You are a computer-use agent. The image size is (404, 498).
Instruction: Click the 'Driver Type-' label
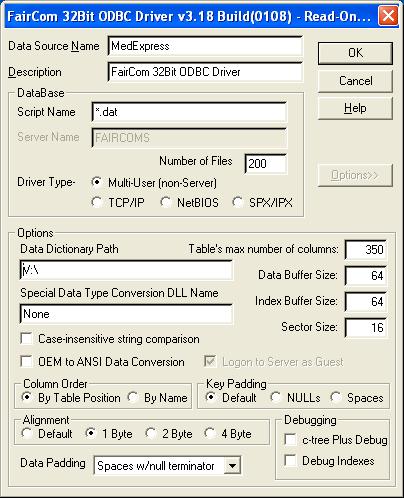pyautogui.click(x=46, y=182)
